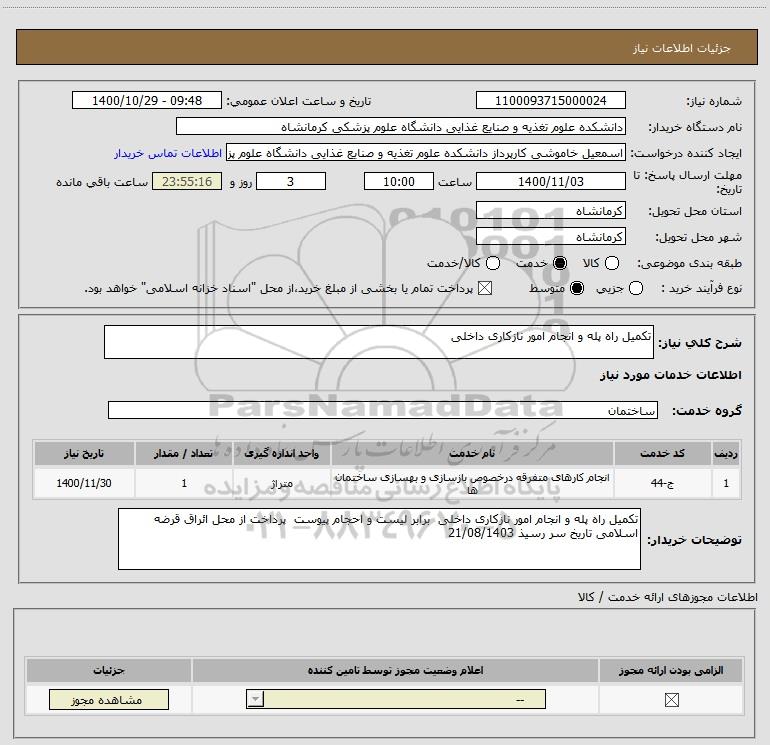Click the service group field ساختمان
Viewport: 770px width, 745px height.
[383, 410]
